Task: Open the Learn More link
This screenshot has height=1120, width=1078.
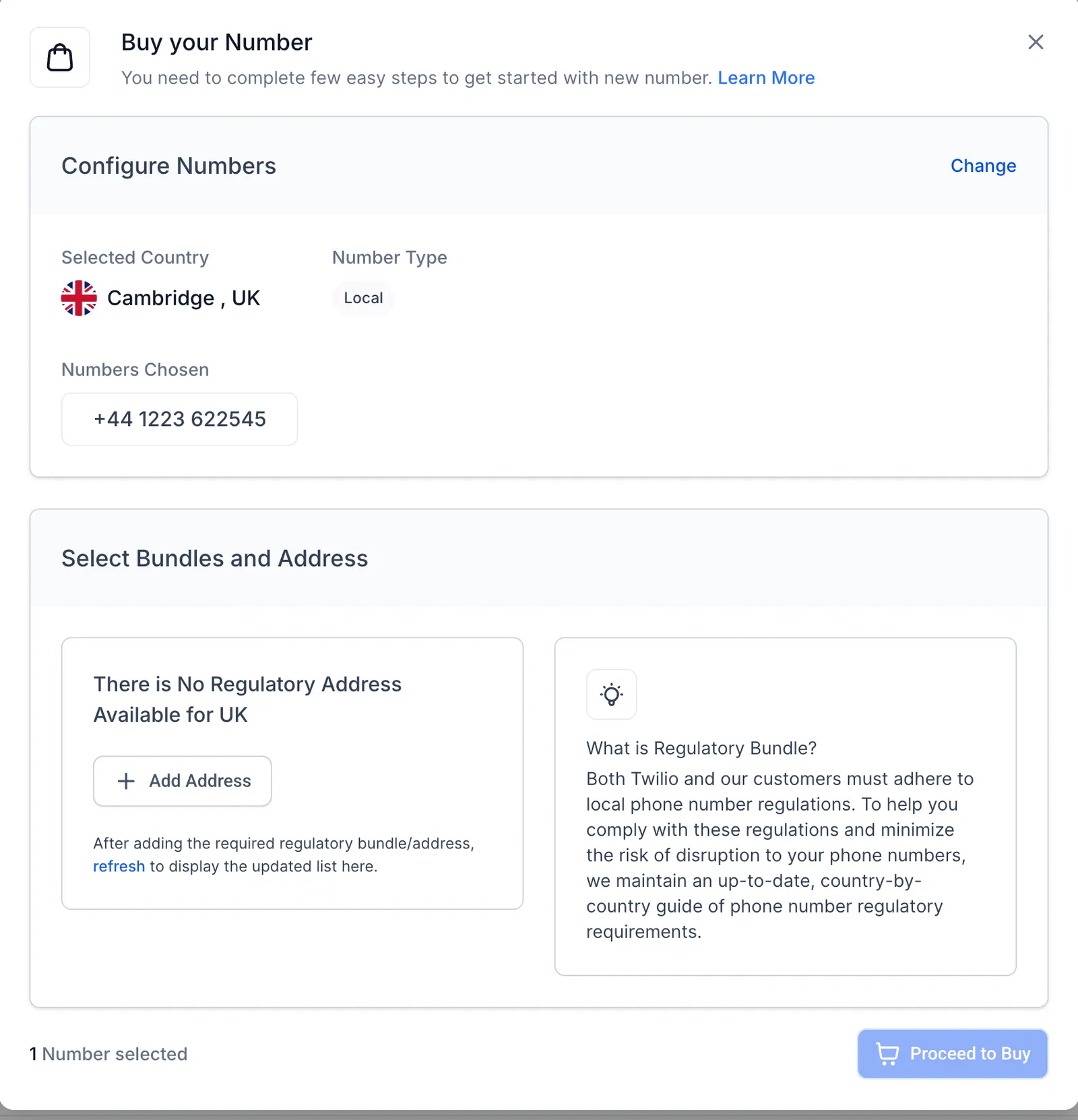Action: point(766,78)
